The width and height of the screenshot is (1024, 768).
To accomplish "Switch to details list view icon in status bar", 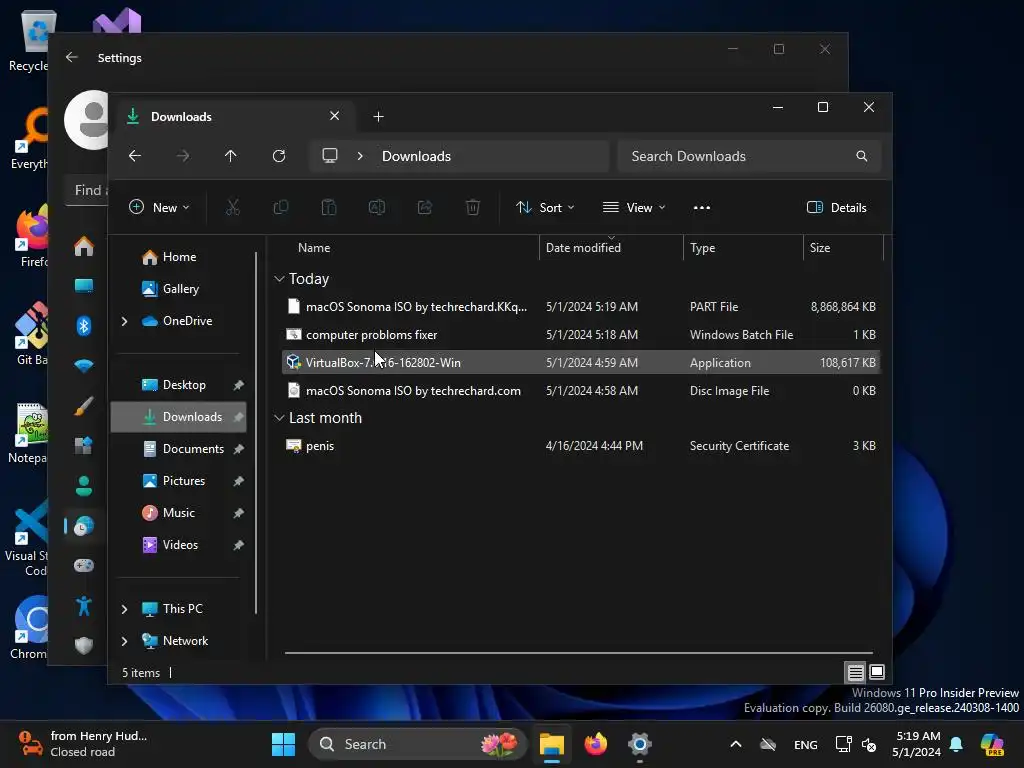I will pyautogui.click(x=856, y=672).
